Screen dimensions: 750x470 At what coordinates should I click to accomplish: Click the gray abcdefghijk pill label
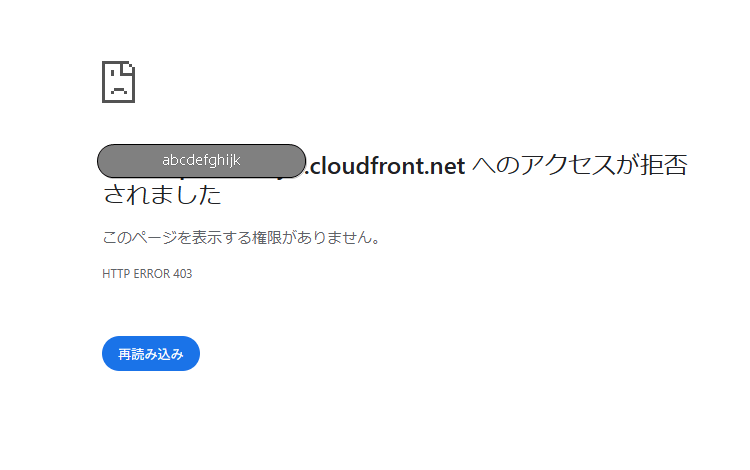(x=201, y=161)
